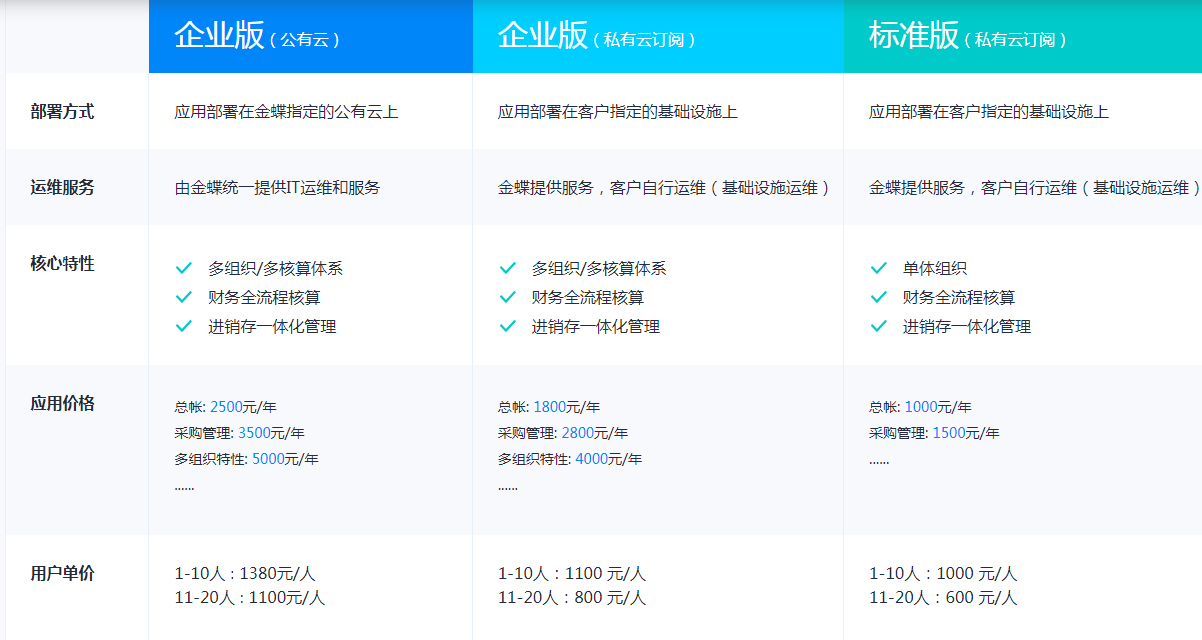
Task: Expand the ellipsis below 采购管理 1500元/年
Action: (879, 460)
